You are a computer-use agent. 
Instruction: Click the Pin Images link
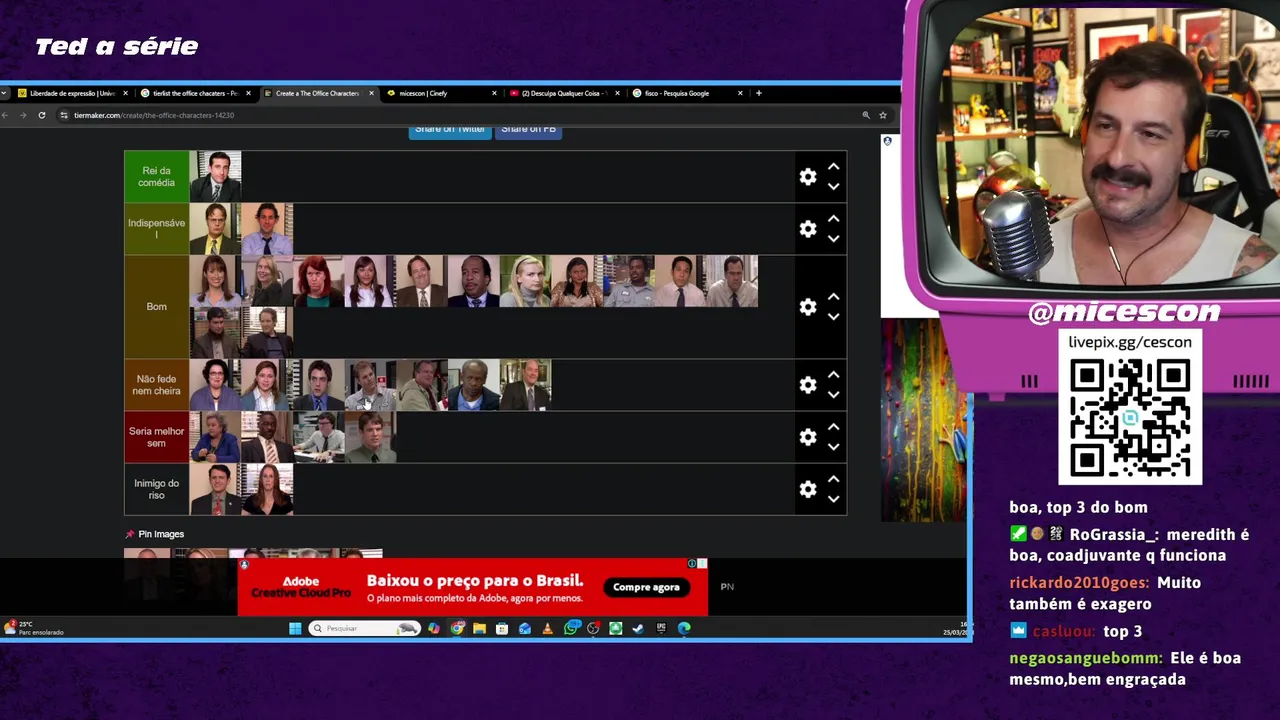coord(161,534)
